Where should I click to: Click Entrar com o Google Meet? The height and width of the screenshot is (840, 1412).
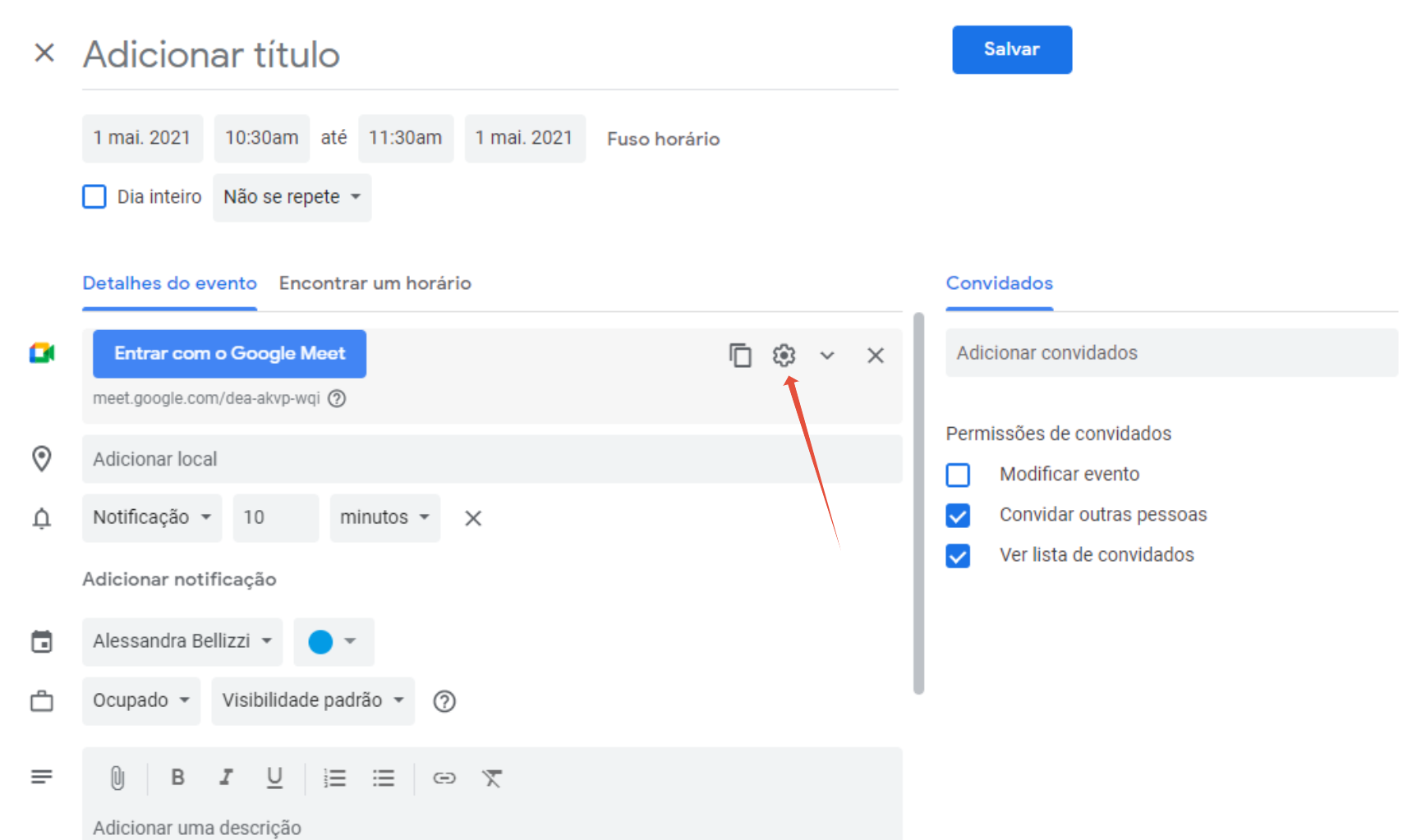tap(230, 354)
